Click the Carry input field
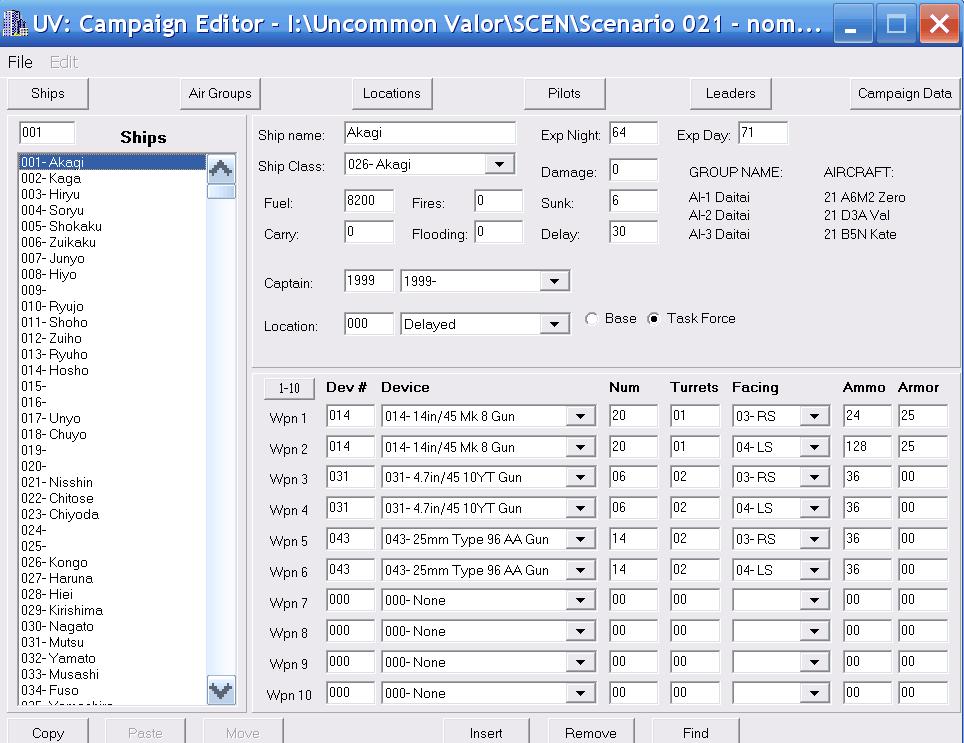The height and width of the screenshot is (743, 964). (x=369, y=232)
